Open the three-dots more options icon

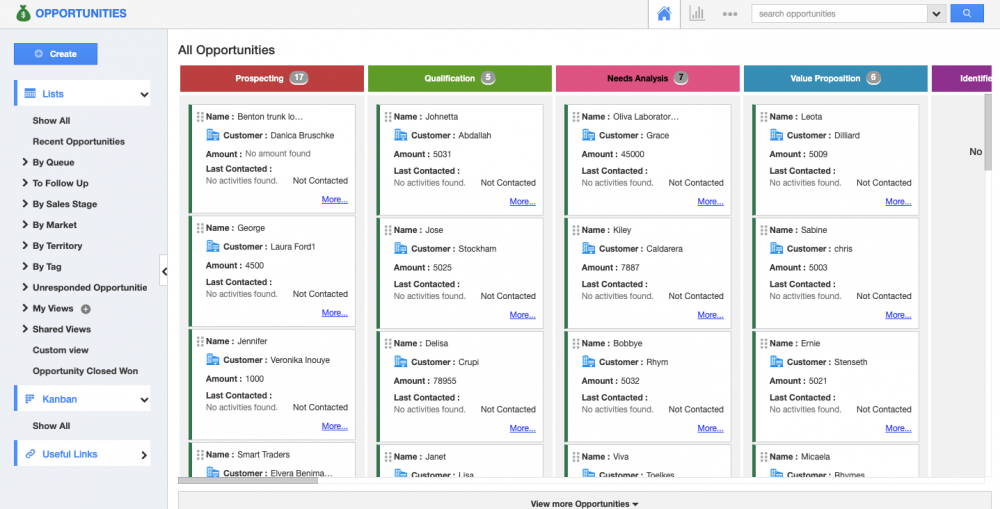[730, 14]
